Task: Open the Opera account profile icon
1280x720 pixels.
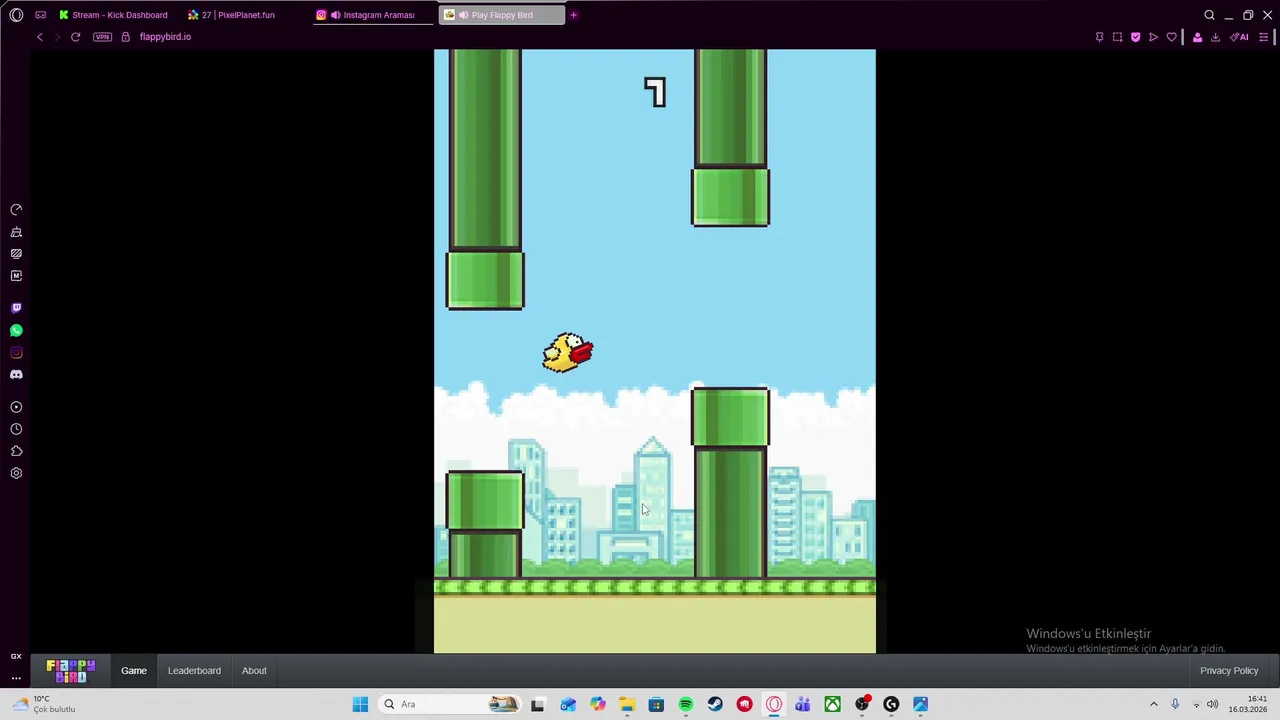Action: (1197, 37)
